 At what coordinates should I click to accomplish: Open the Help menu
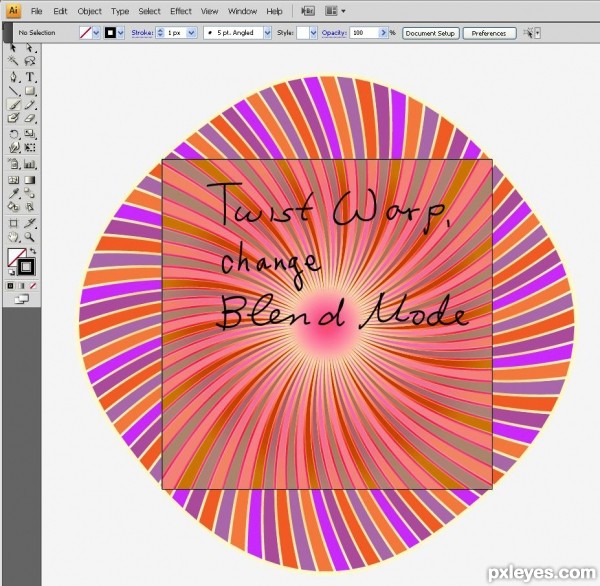tap(274, 11)
